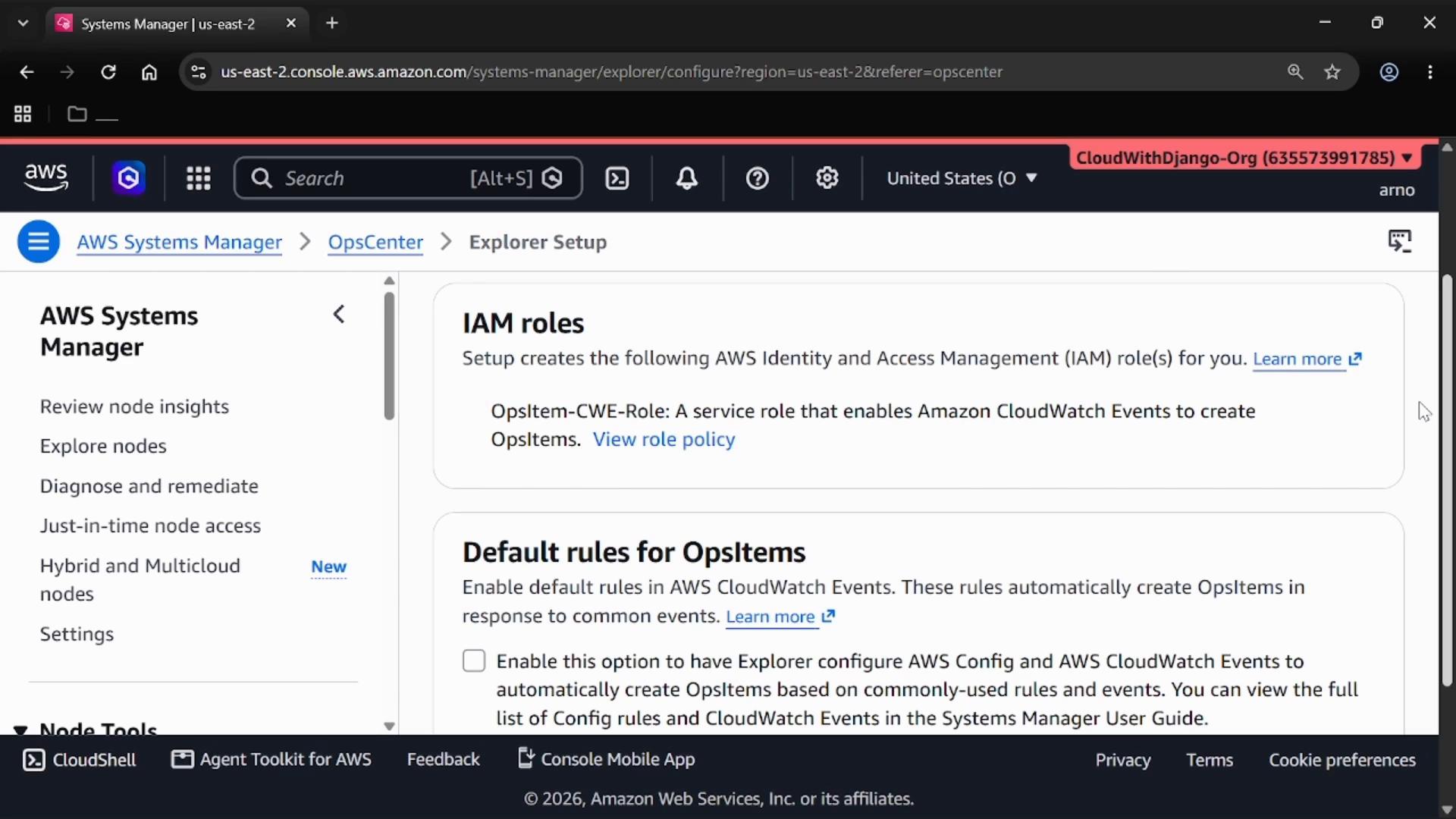The image size is (1456, 819).
Task: Open Explore nodes in sidebar
Action: pyautogui.click(x=103, y=446)
